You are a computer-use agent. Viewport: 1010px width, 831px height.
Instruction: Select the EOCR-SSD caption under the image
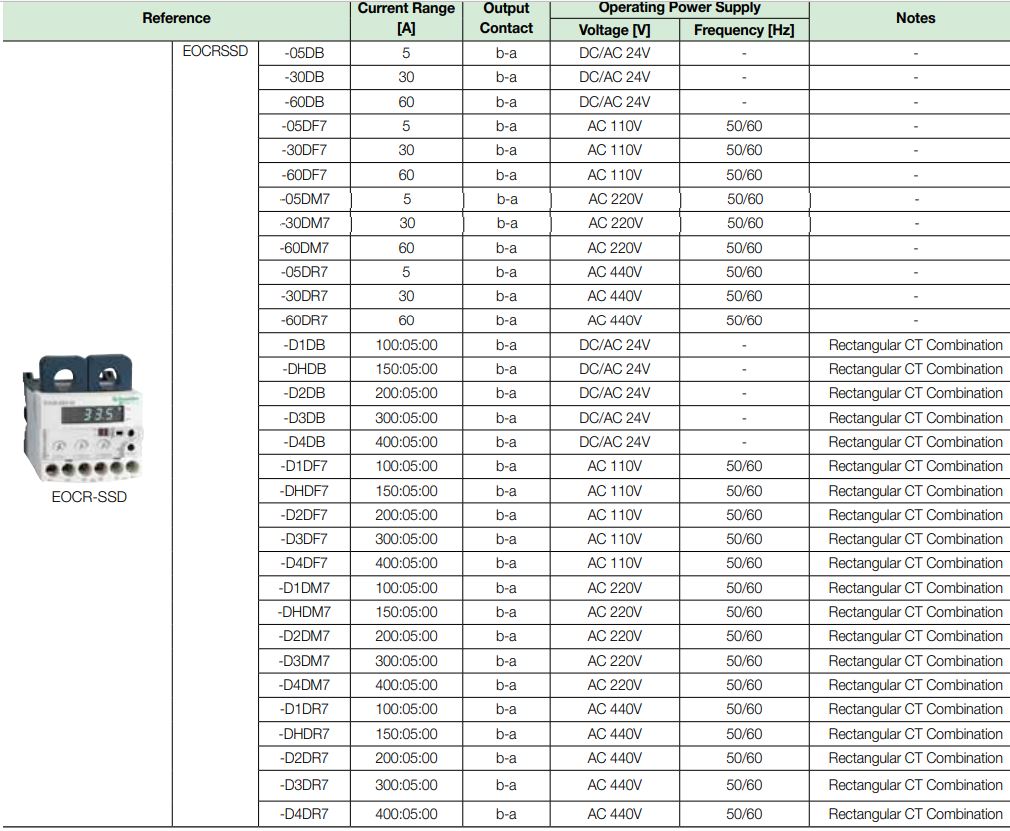pyautogui.click(x=89, y=497)
